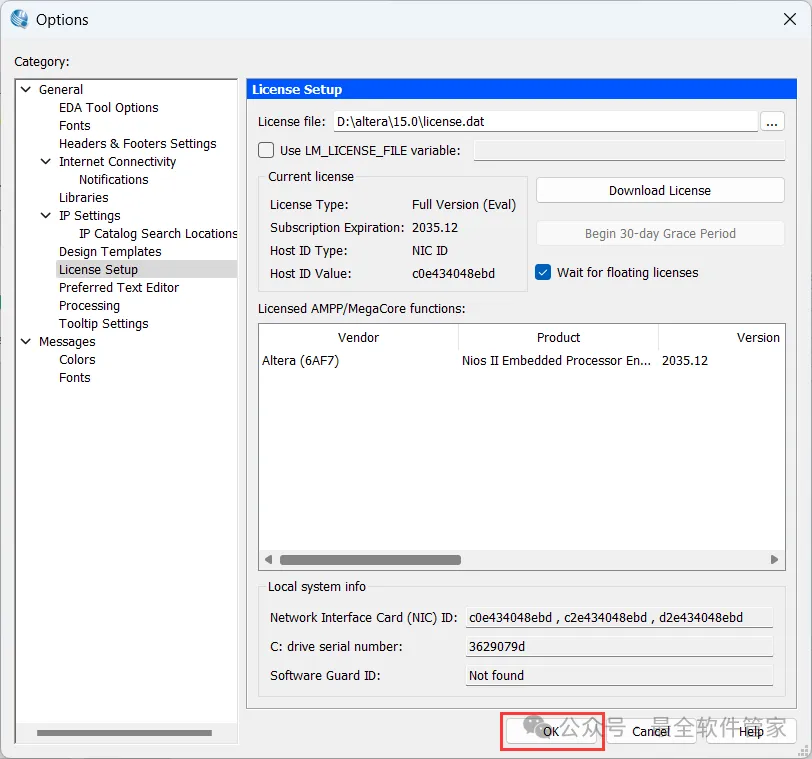Select Processing category

[x=90, y=305]
